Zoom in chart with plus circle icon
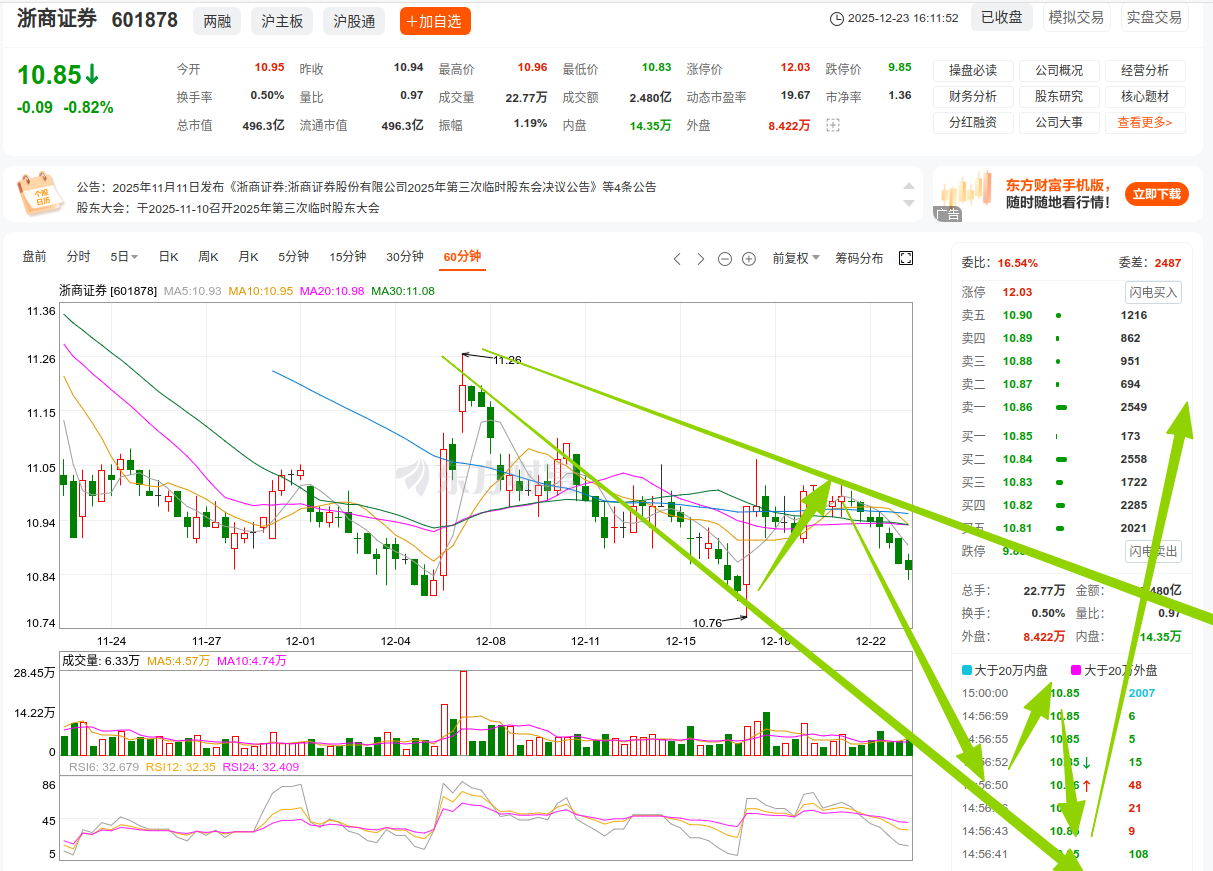 748,258
